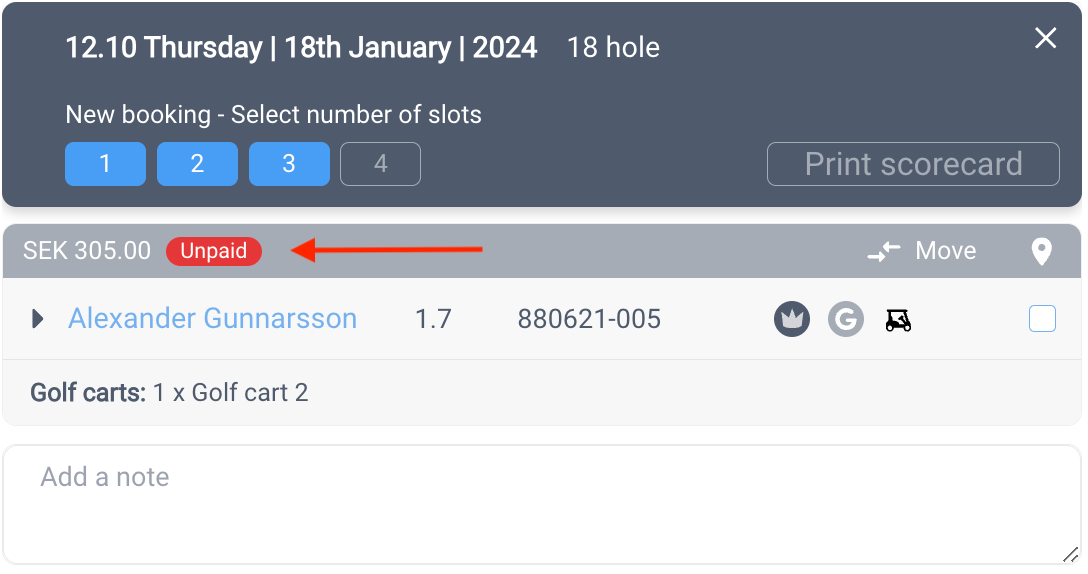Click the golf cart icon in player row
Viewport: 1088px width, 574px height.
[899, 320]
